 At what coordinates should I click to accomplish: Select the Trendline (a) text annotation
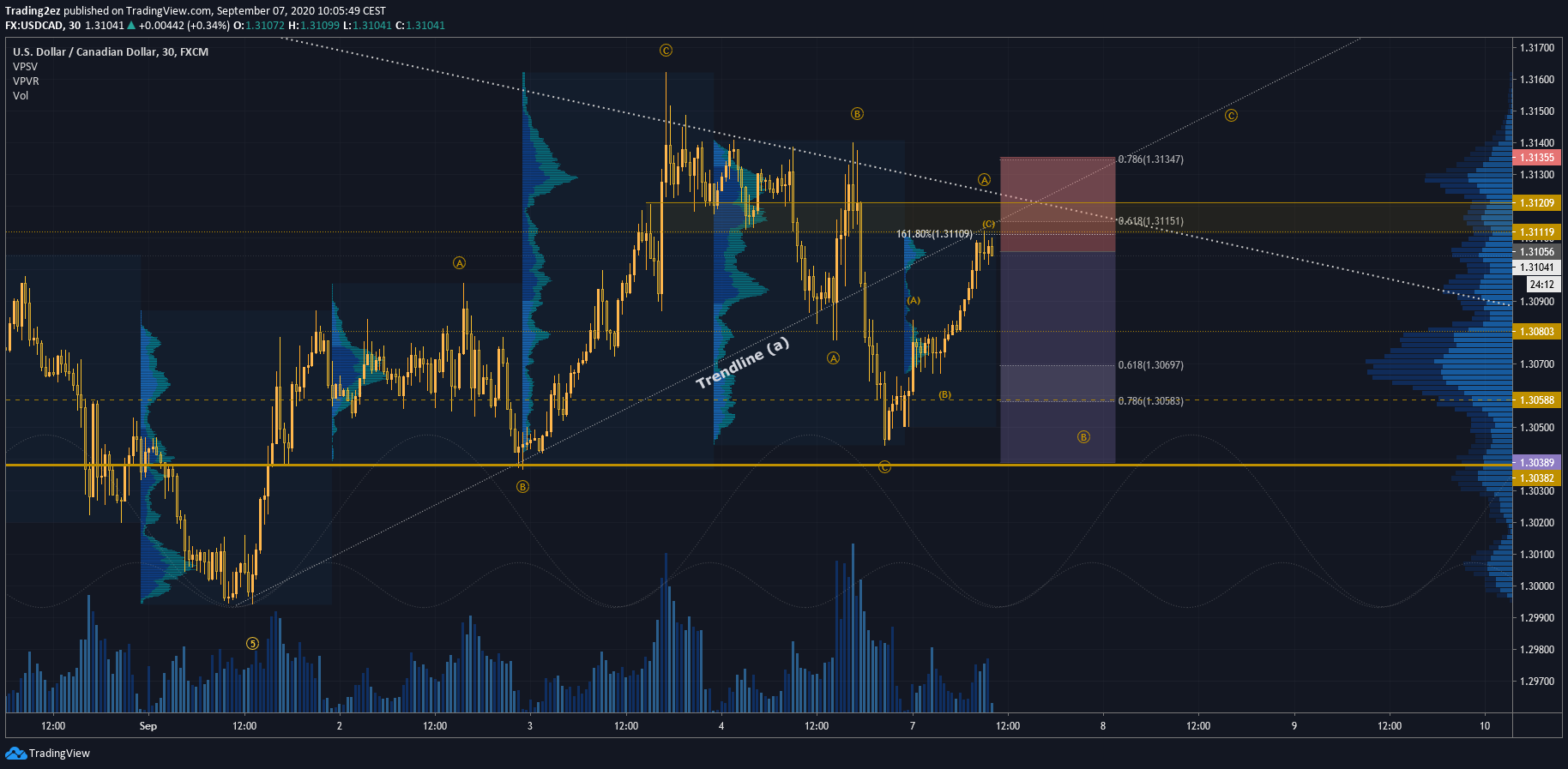click(742, 363)
